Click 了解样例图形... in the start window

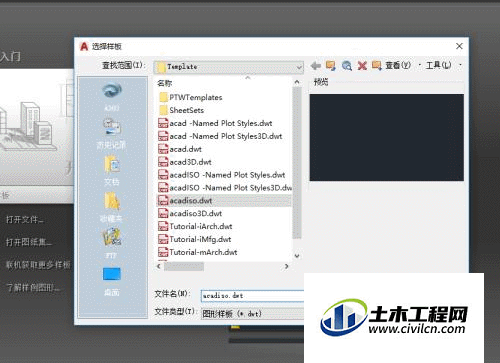click(33, 287)
